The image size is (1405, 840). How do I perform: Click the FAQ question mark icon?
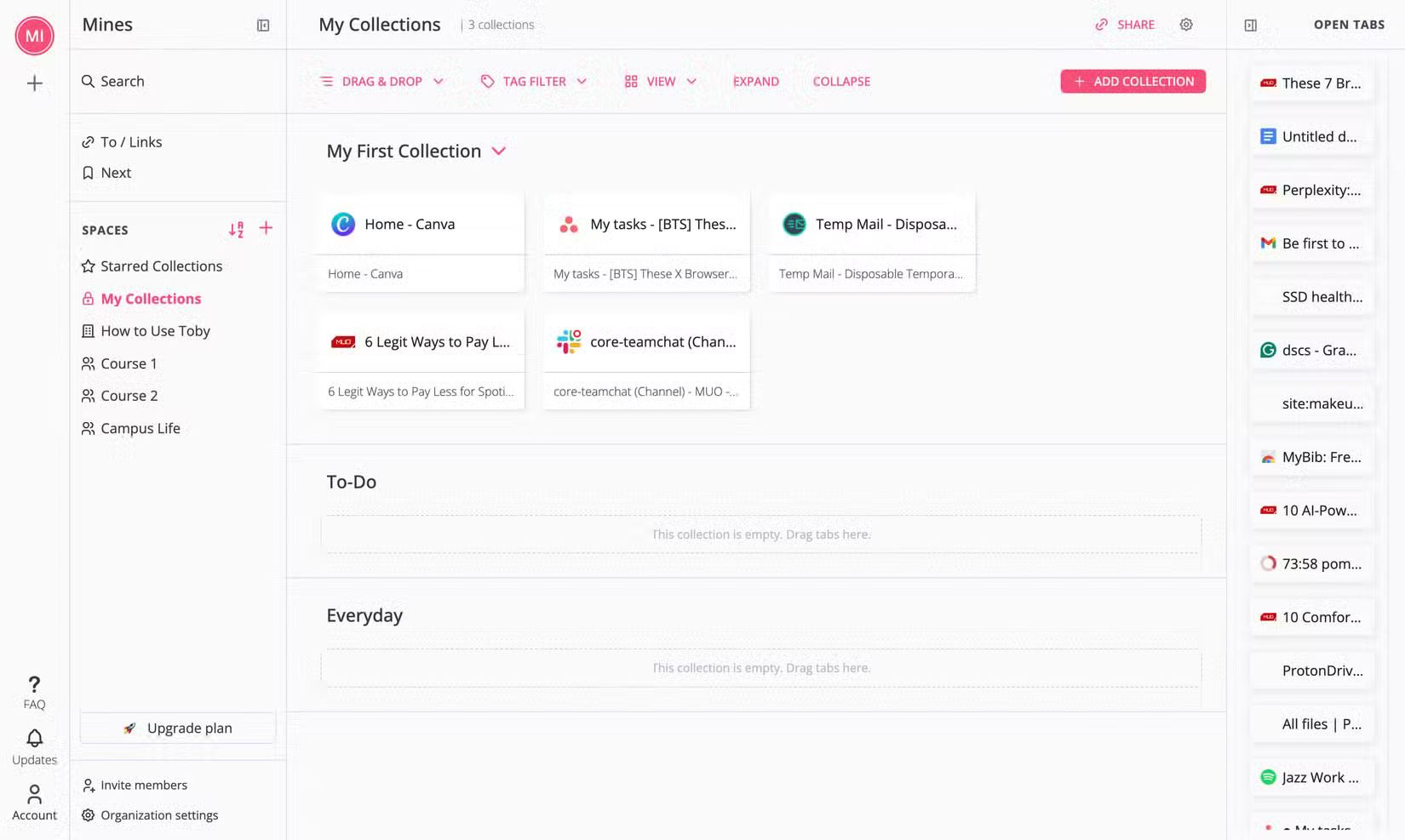pos(34,683)
